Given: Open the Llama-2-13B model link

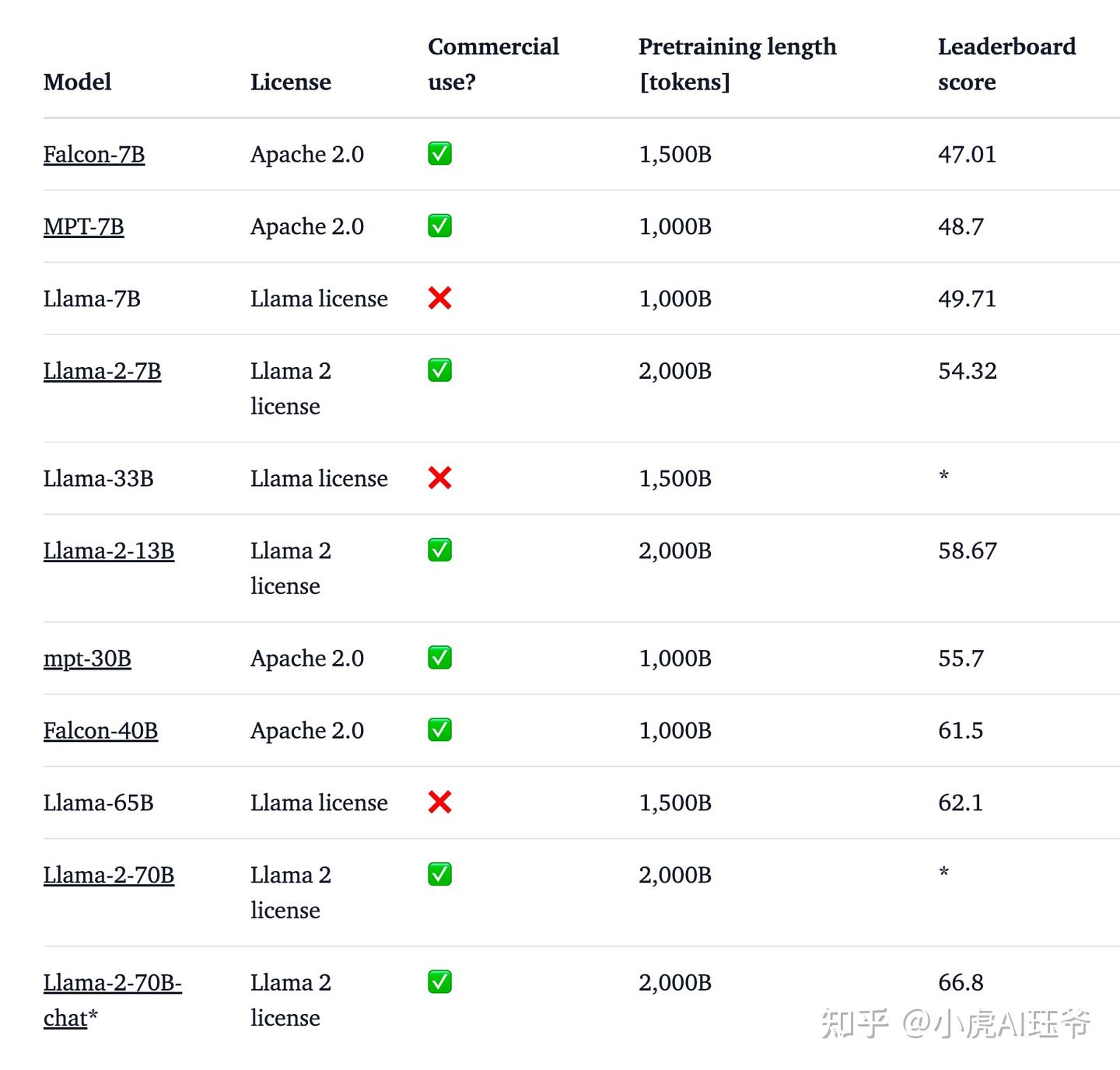Looking at the screenshot, I should tap(109, 551).
